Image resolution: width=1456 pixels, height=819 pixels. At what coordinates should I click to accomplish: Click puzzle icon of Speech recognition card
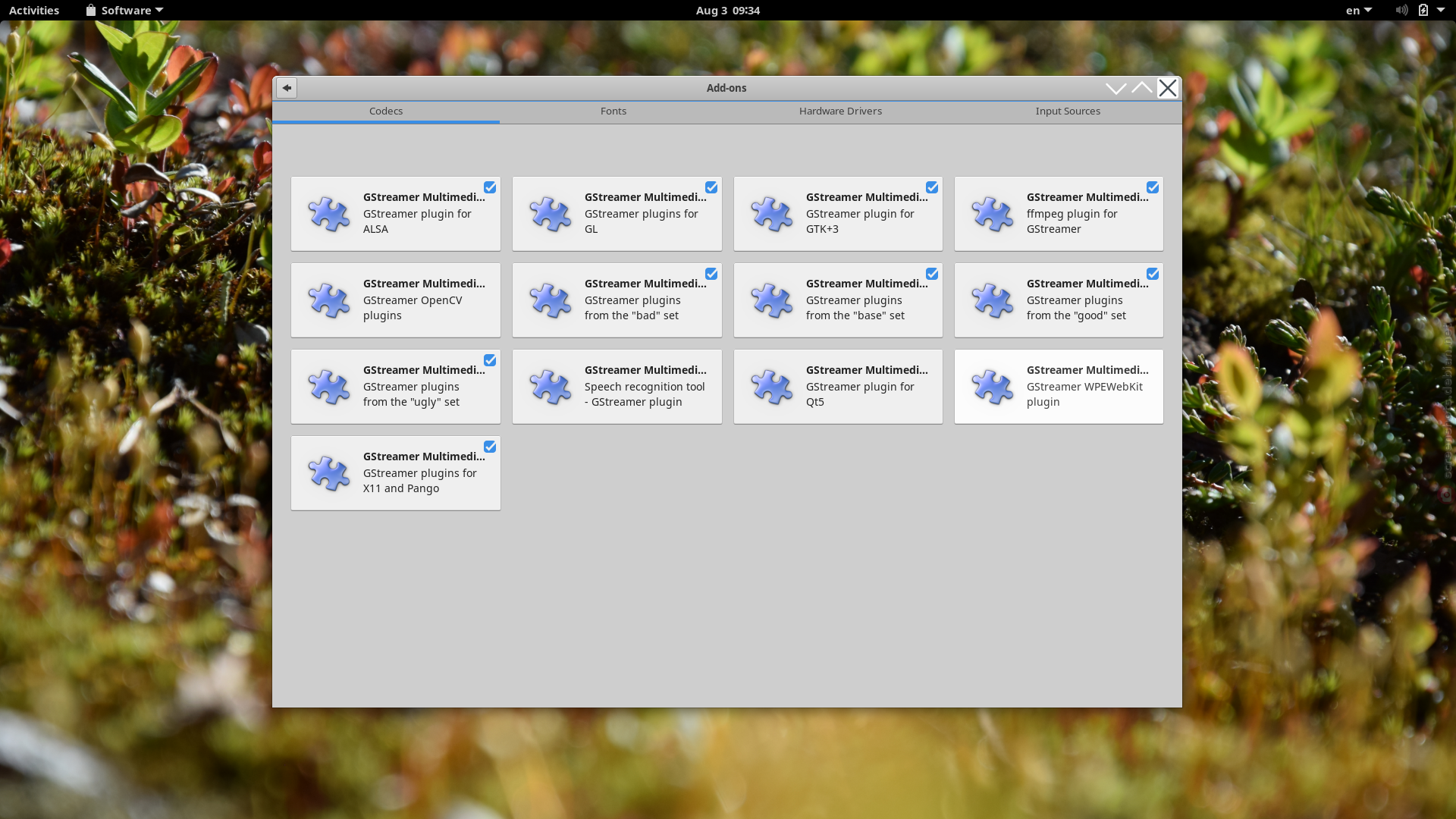point(550,387)
